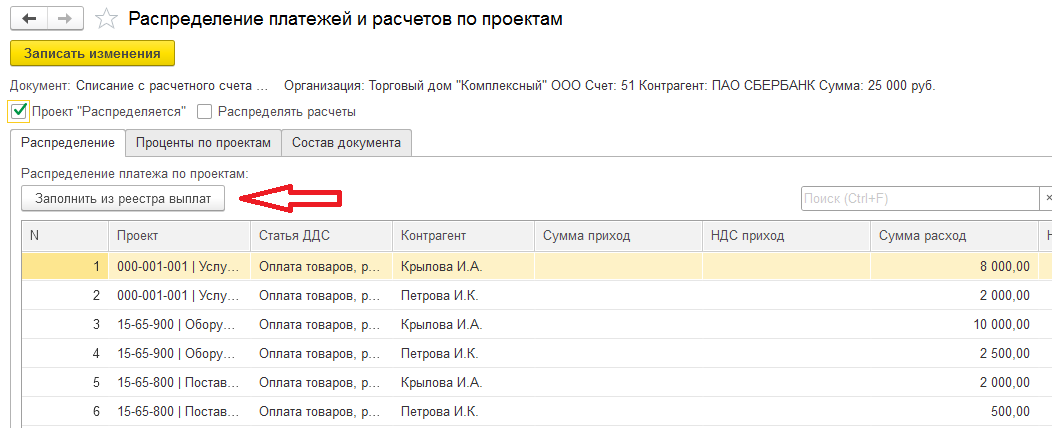Switch to the Состав документа tab
The image size is (1052, 428).
coord(346,143)
